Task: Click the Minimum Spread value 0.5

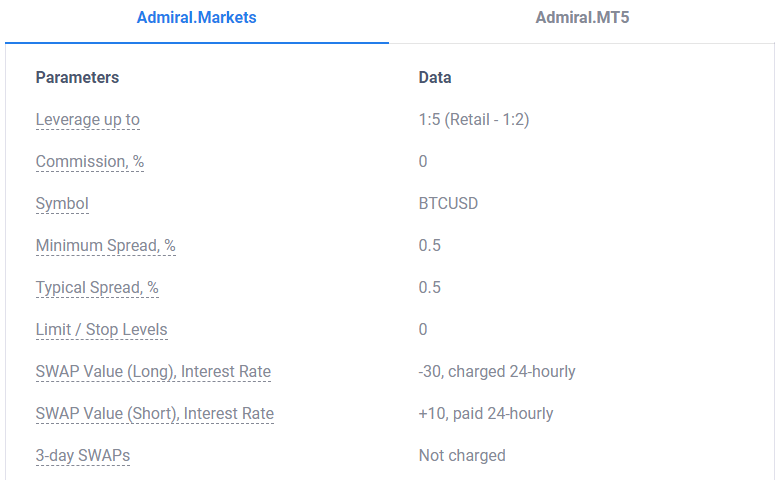Action: (430, 245)
